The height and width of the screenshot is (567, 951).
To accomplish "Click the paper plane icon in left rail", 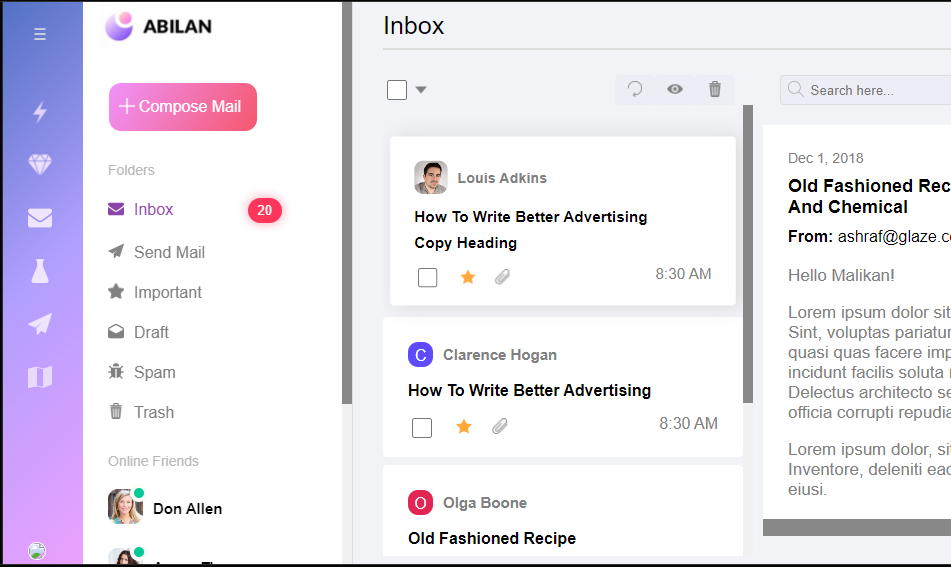I will coord(40,324).
